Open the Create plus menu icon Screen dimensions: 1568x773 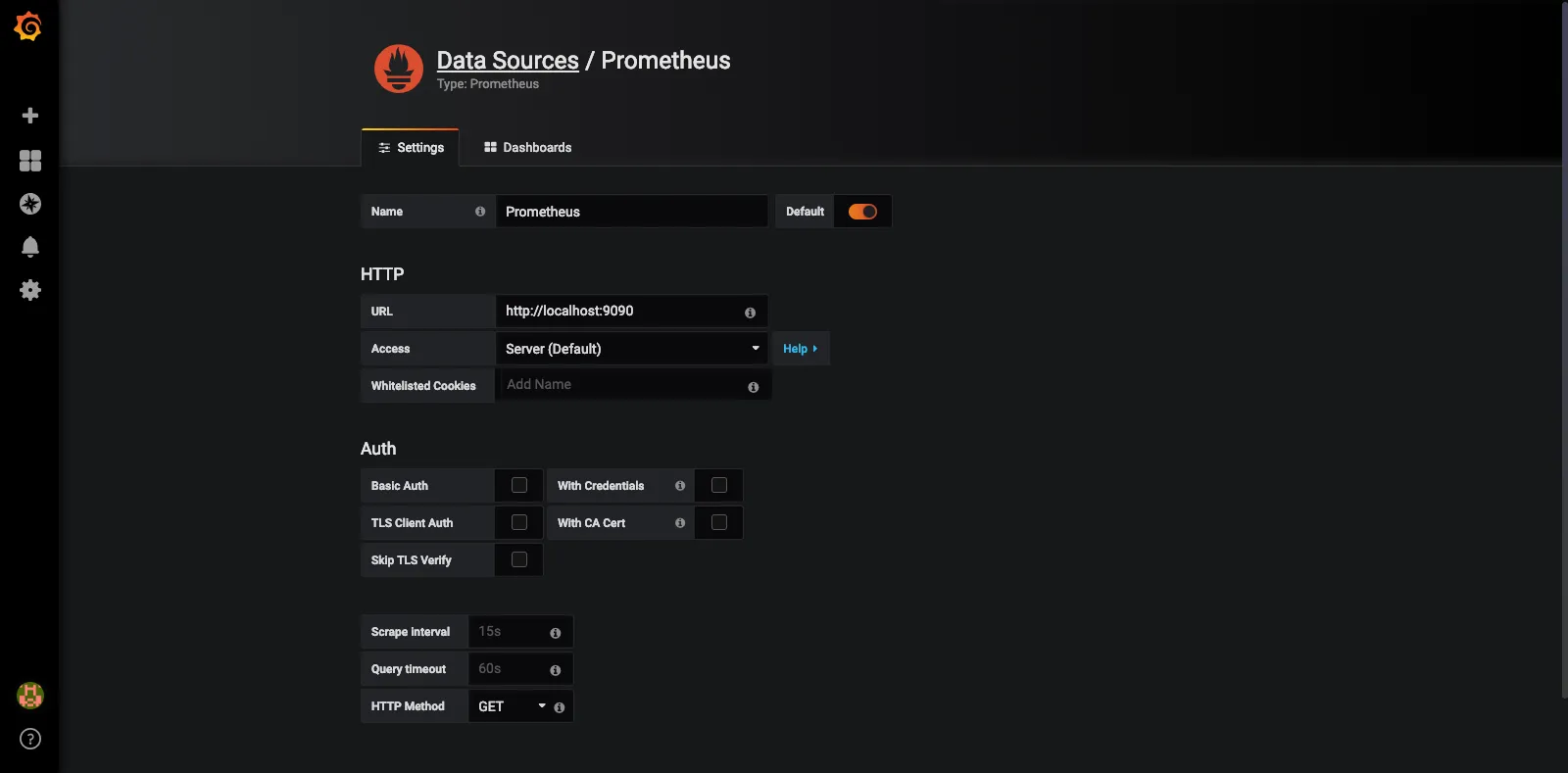tap(30, 116)
